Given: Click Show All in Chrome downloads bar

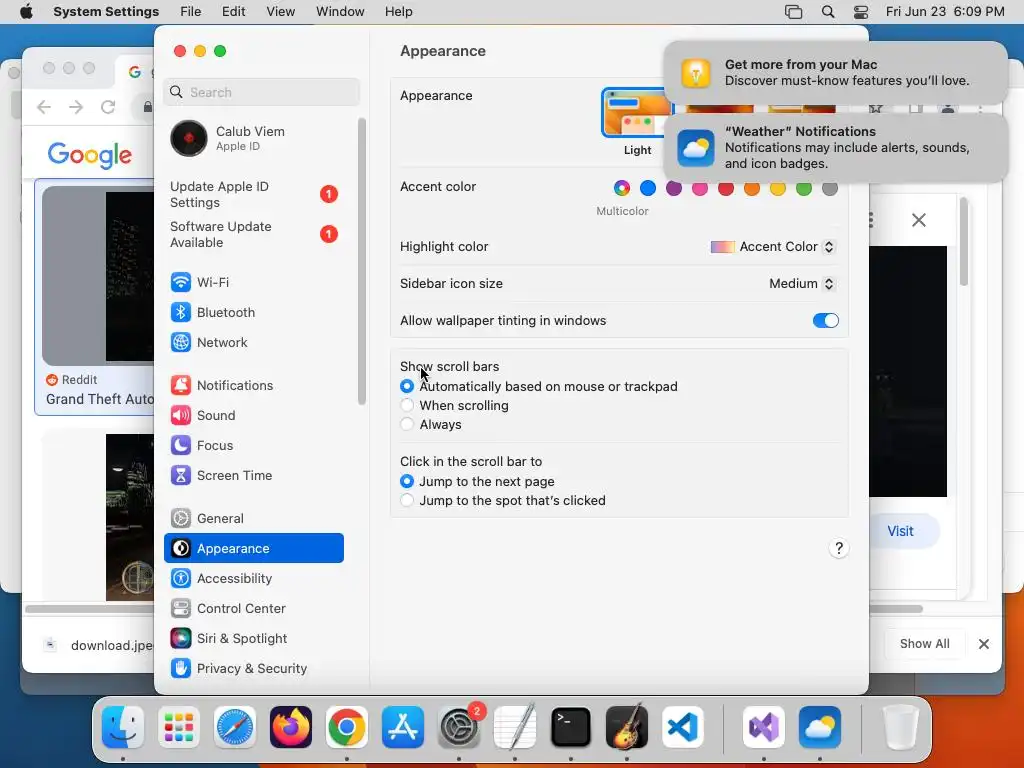Looking at the screenshot, I should coord(924,644).
